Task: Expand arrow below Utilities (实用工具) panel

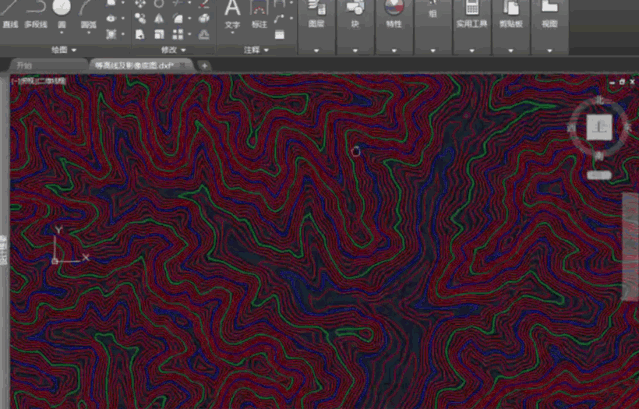Action: pos(472,51)
